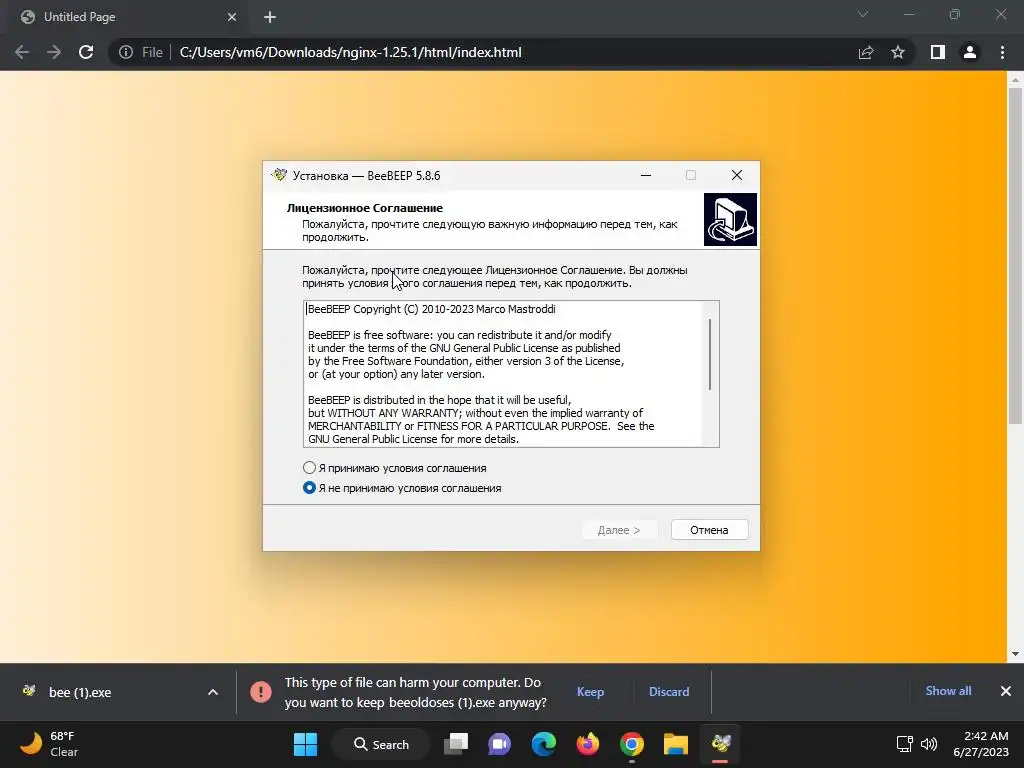Keep the downloaded beeoldoses file
Screen dimensions: 1024x768
point(590,692)
